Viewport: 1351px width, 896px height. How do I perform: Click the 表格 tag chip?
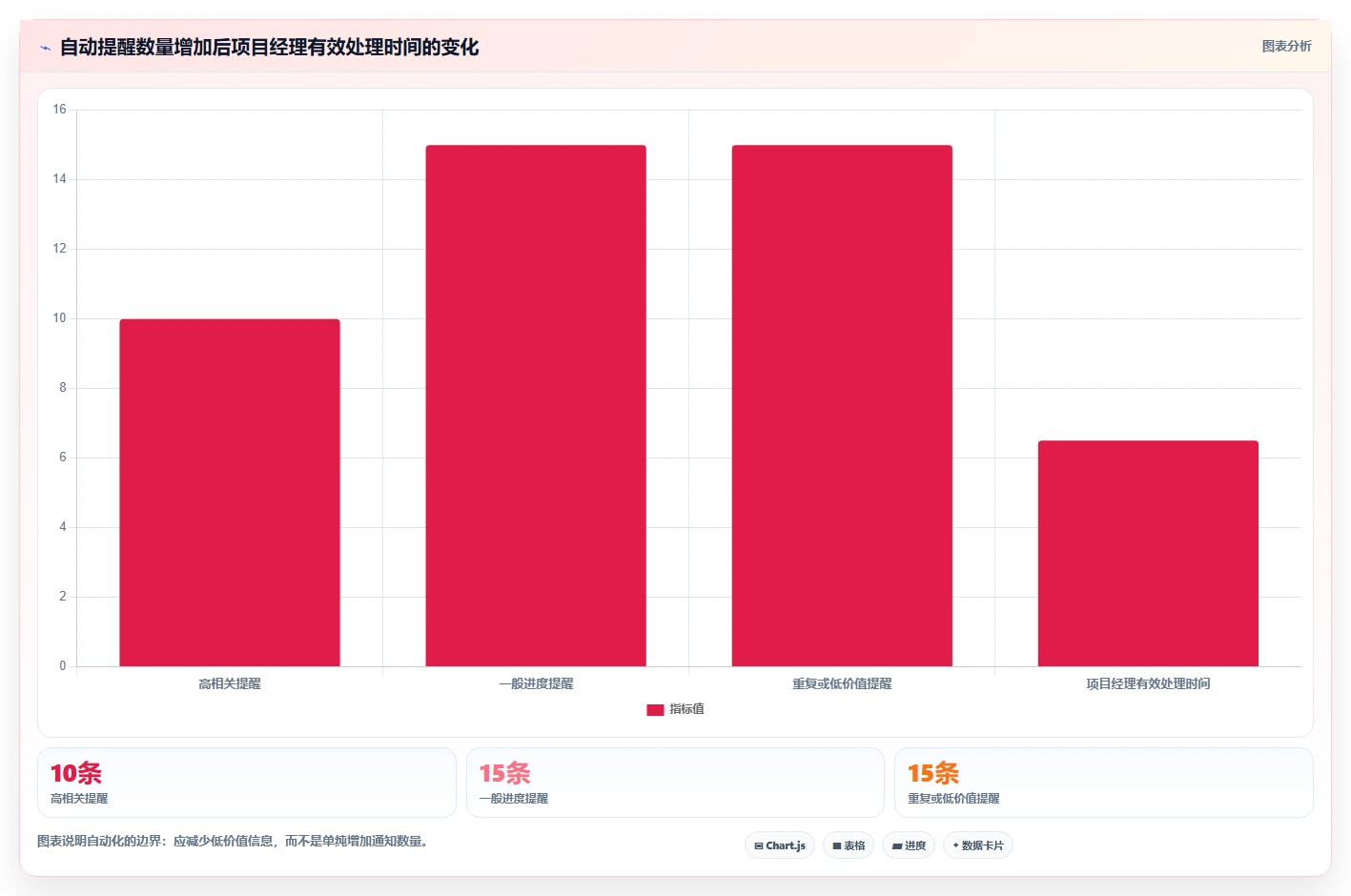point(849,845)
